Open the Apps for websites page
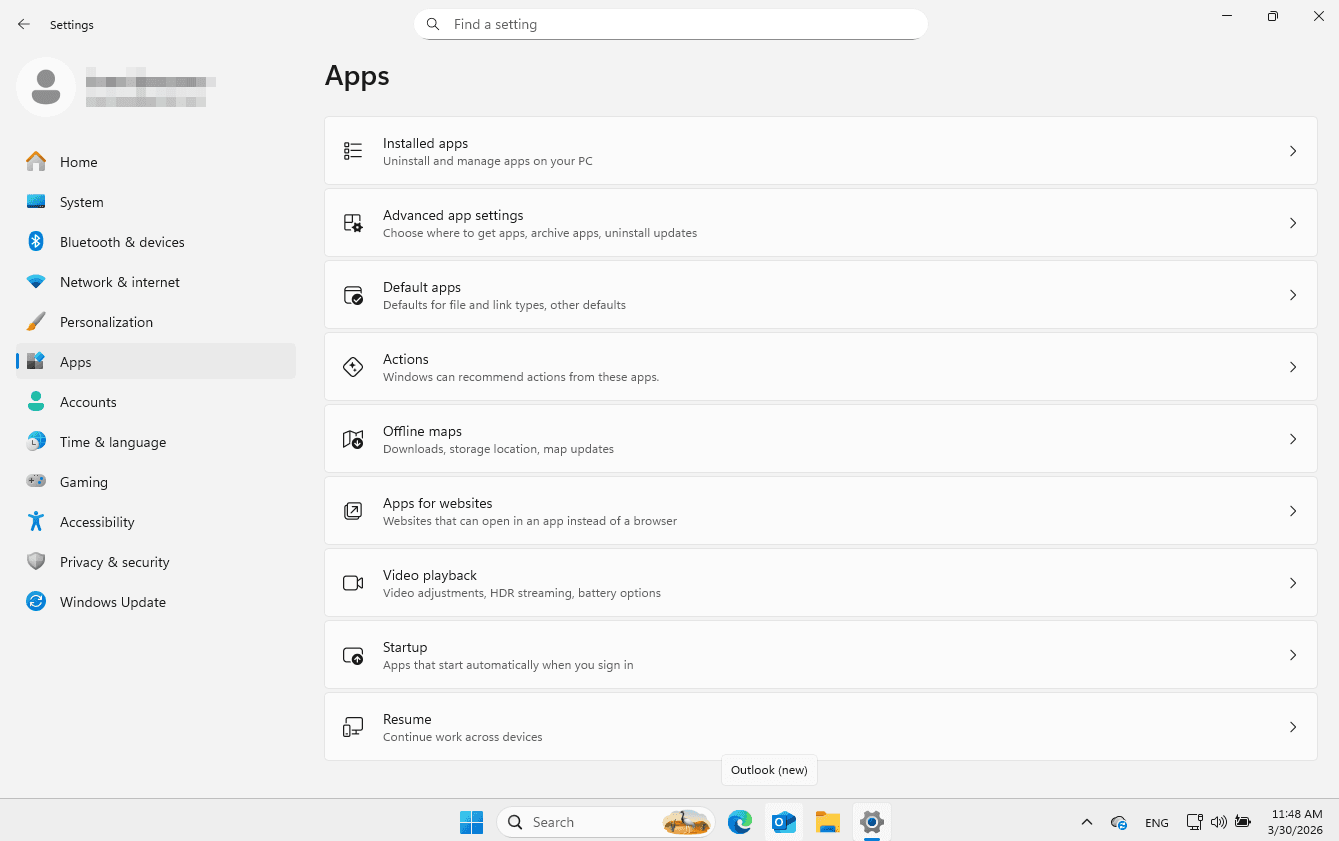 tap(820, 511)
